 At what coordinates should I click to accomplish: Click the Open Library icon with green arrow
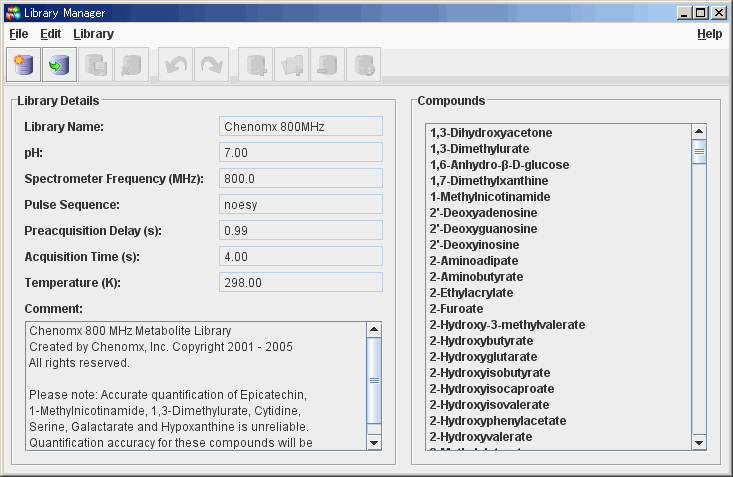pyautogui.click(x=59, y=65)
